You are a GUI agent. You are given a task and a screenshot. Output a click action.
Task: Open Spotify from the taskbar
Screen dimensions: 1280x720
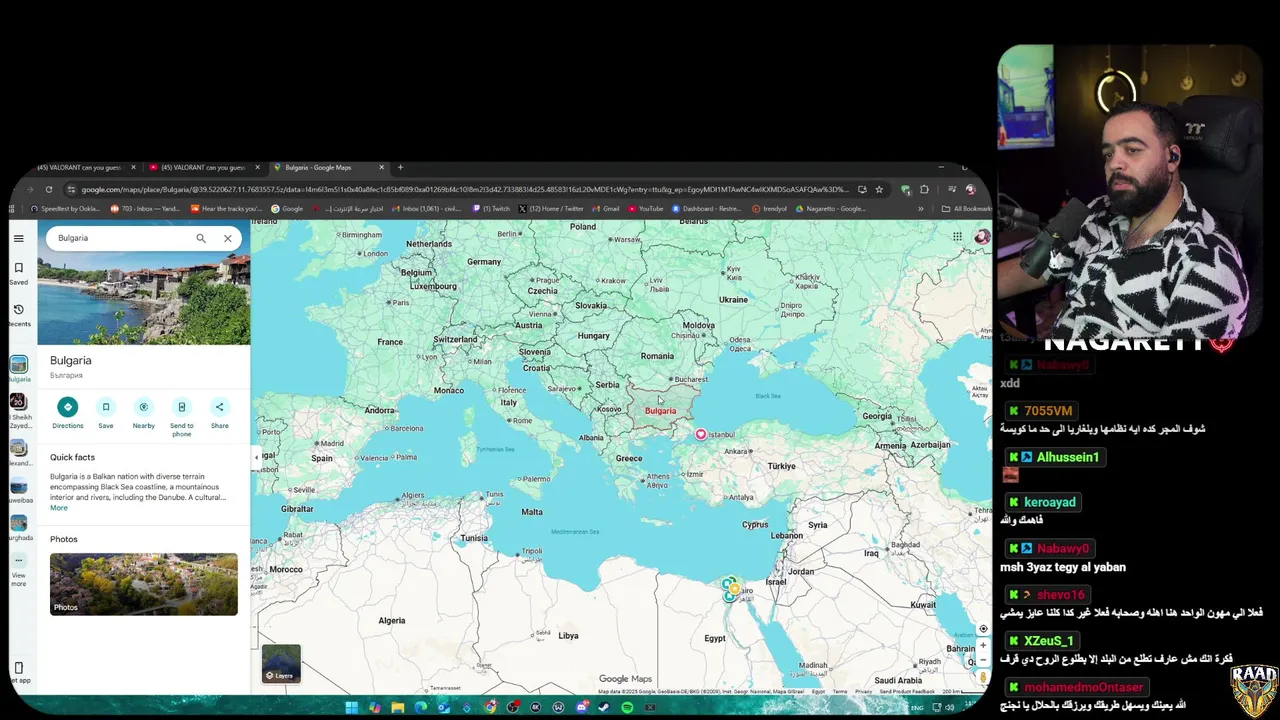627,707
